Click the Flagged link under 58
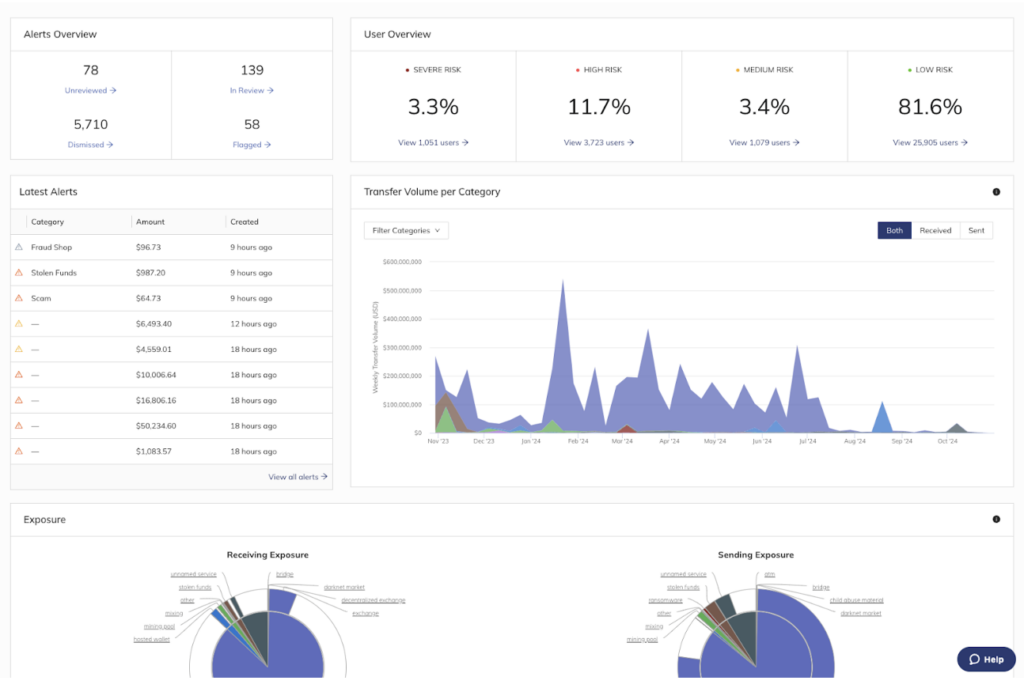This screenshot has height=688, width=1024. [x=251, y=144]
